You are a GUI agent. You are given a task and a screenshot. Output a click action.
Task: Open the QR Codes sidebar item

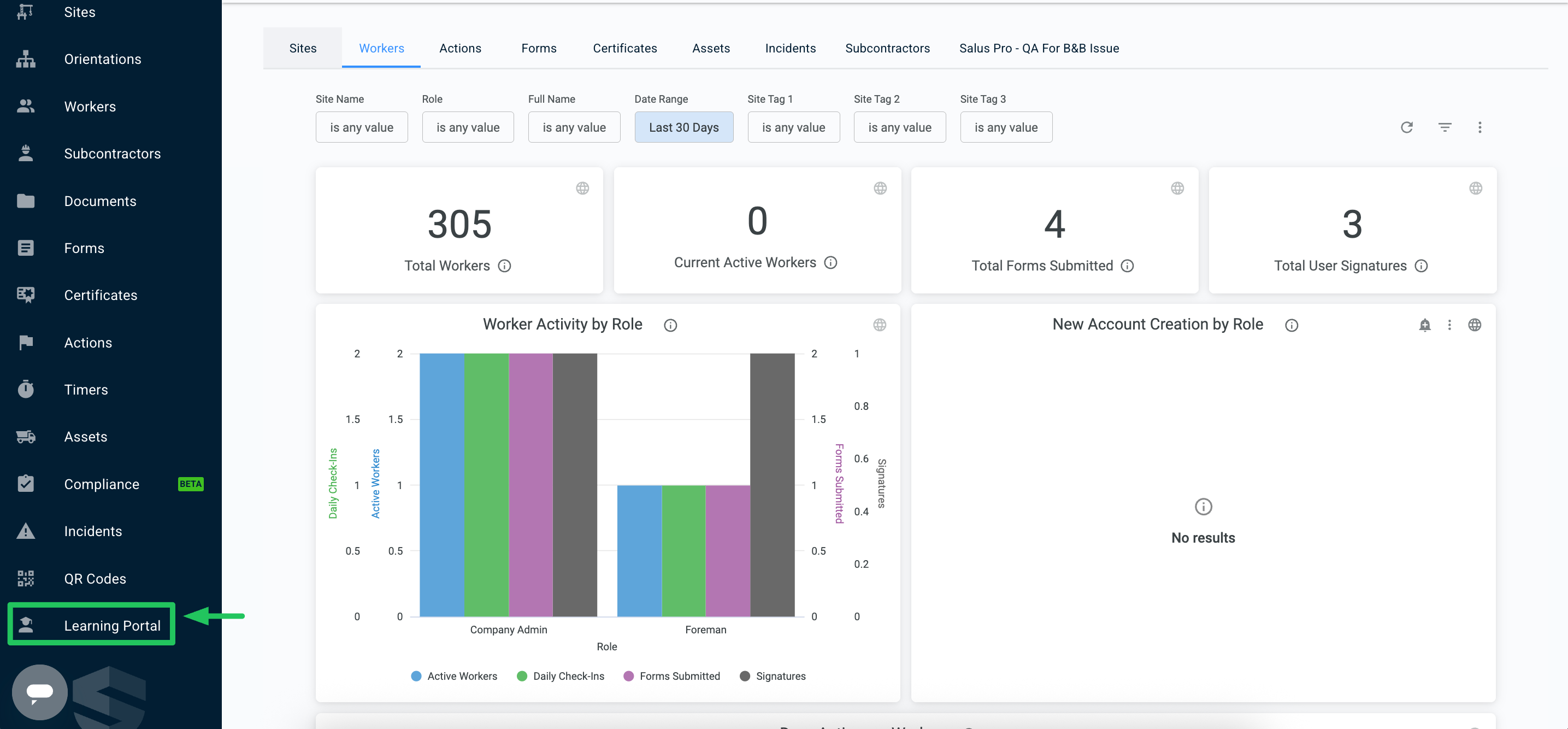point(95,579)
